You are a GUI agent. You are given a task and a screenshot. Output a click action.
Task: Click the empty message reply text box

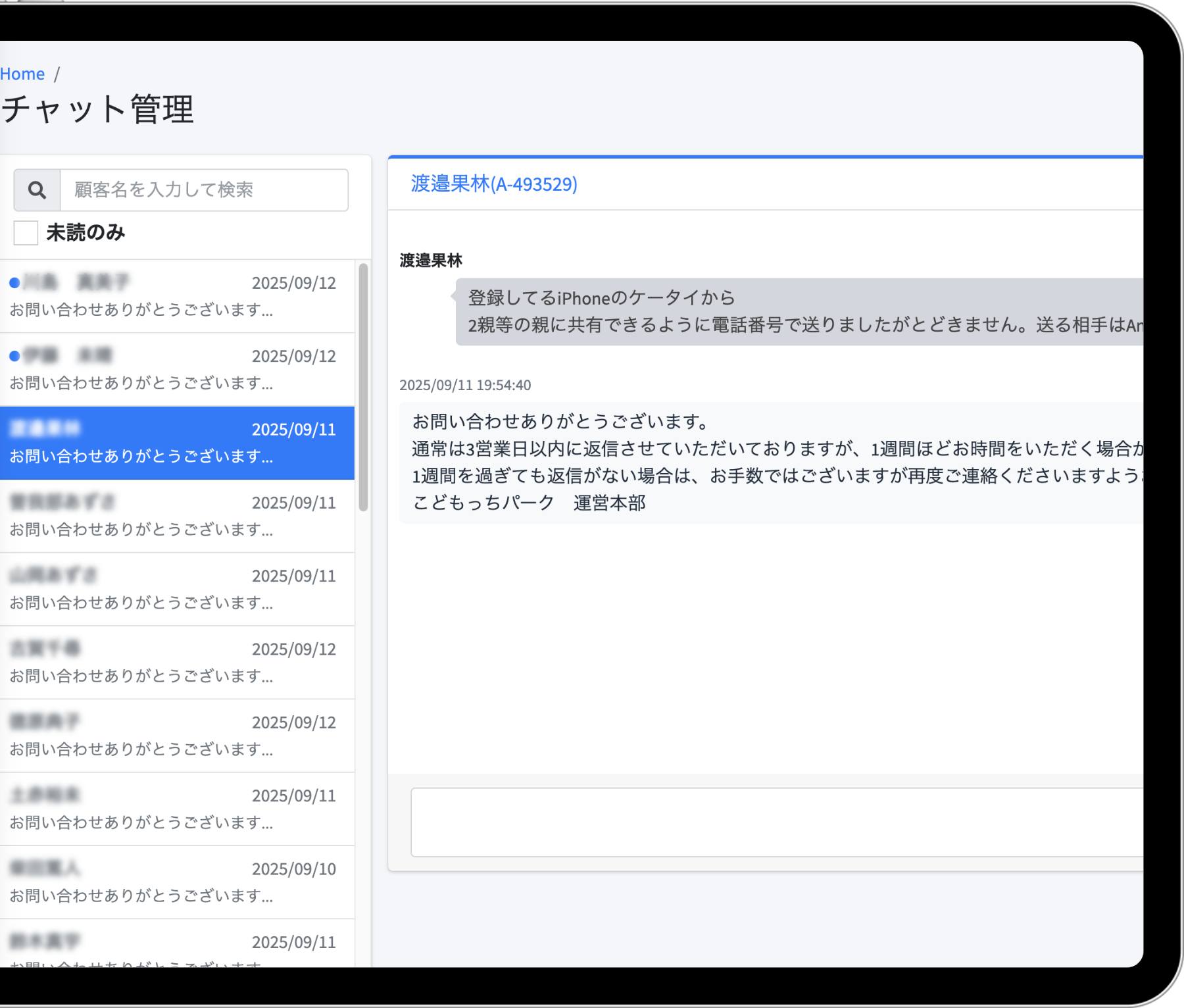click(x=776, y=822)
